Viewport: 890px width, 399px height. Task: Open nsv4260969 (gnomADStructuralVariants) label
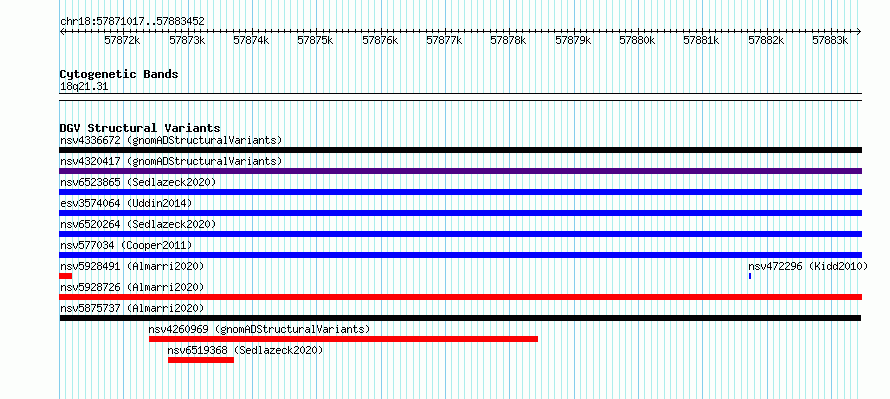[259, 329]
